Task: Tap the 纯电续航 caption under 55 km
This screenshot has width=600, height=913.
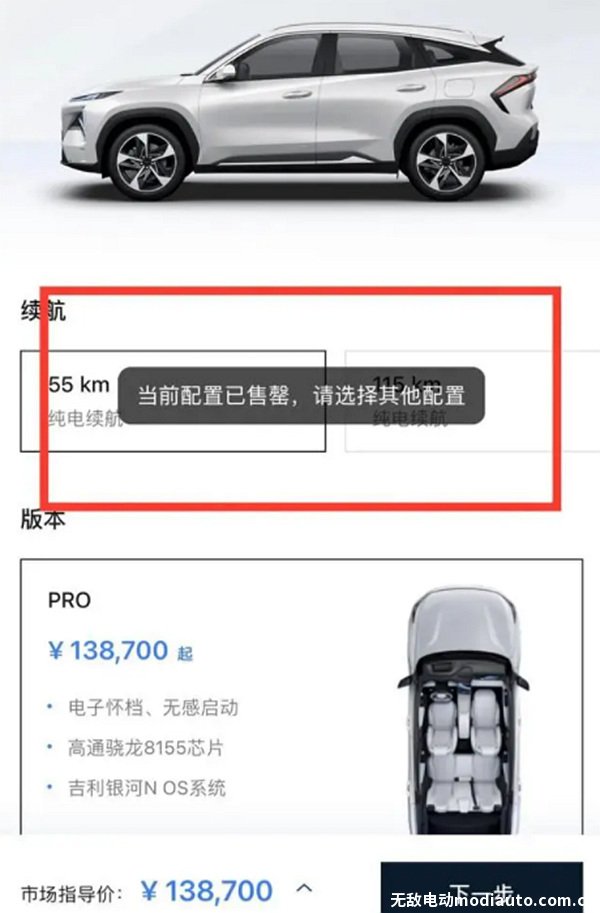Action: [x=85, y=418]
